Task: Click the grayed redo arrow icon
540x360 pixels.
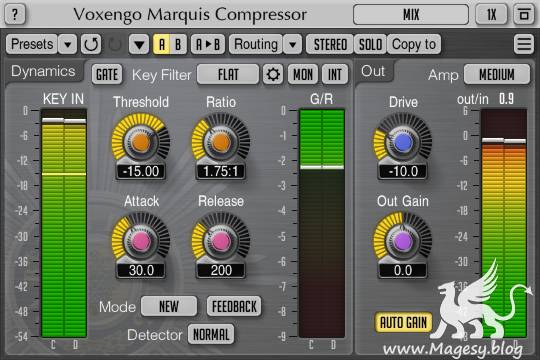Action: point(115,44)
